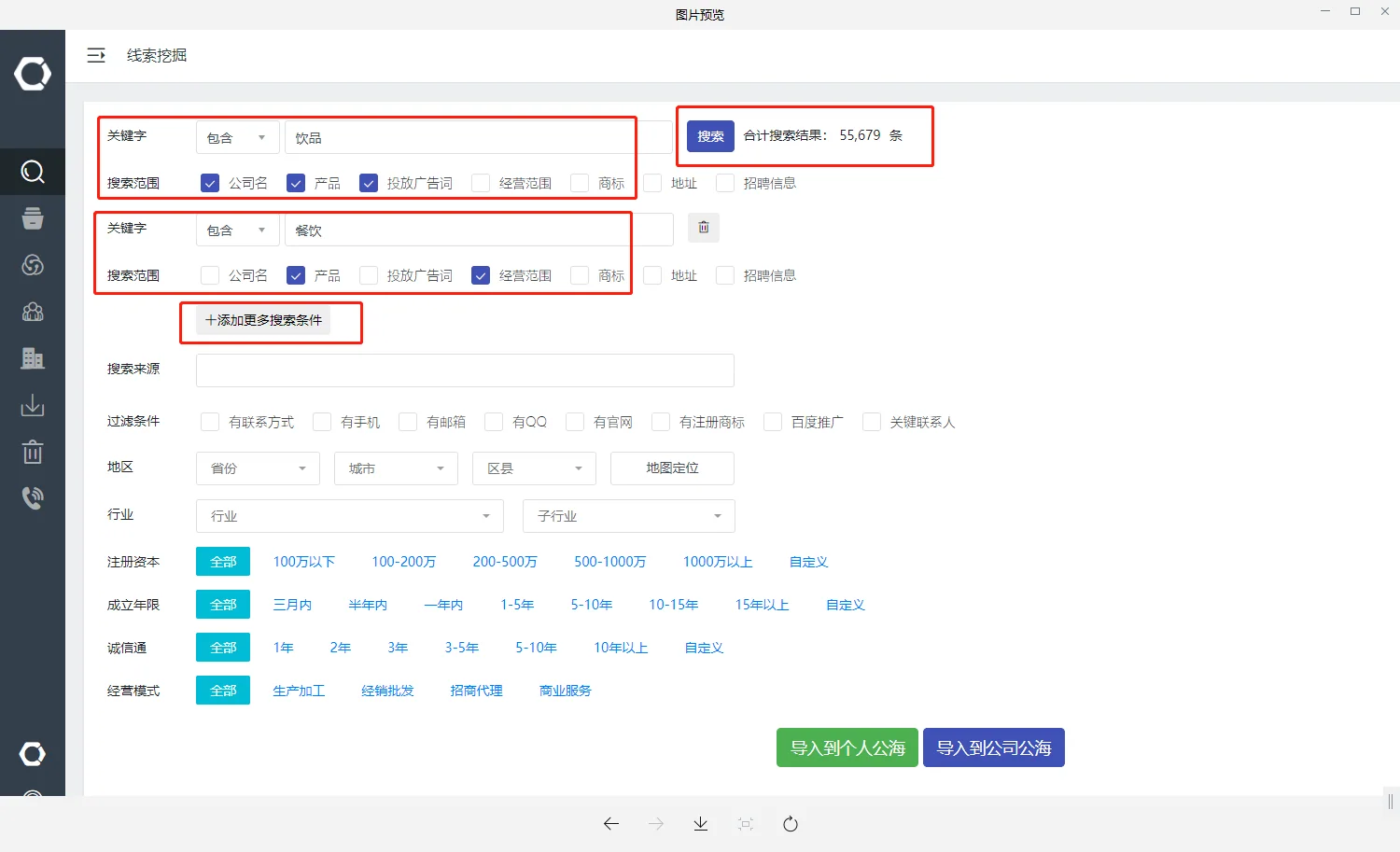1400x852 pixels.
Task: Click 添加更多搜索条件 button
Action: pos(263,320)
